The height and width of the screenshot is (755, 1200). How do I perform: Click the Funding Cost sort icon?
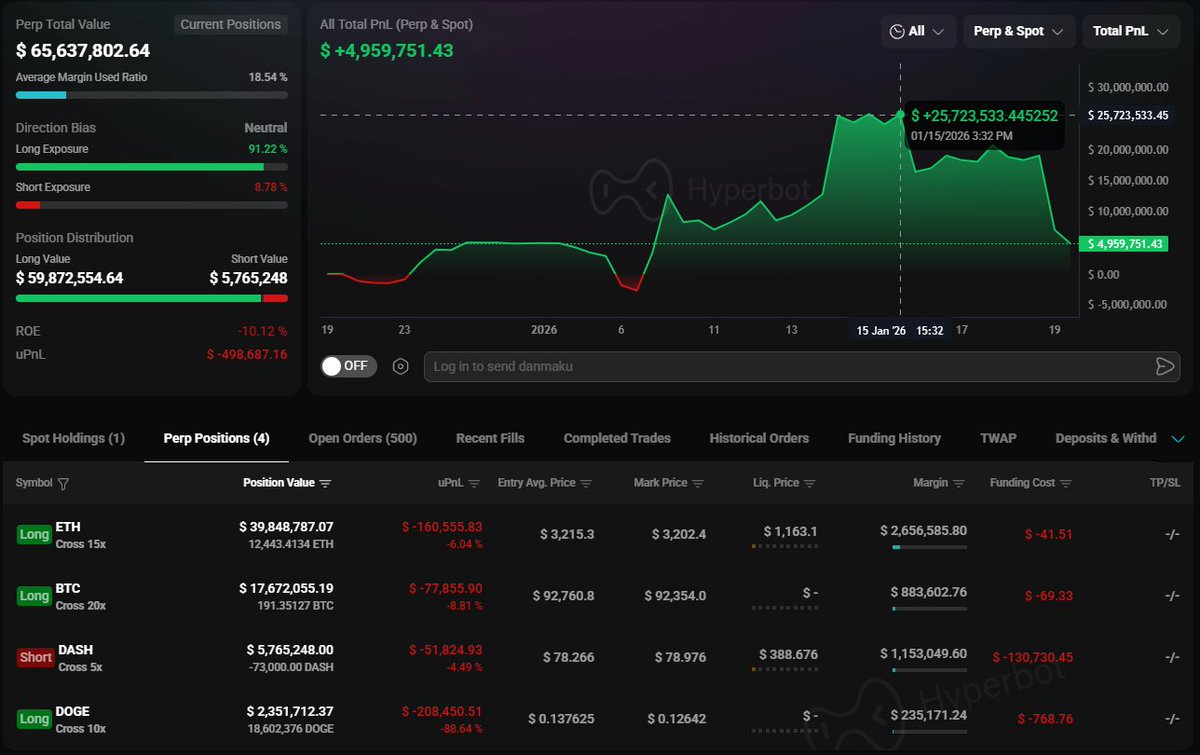click(x=1065, y=484)
